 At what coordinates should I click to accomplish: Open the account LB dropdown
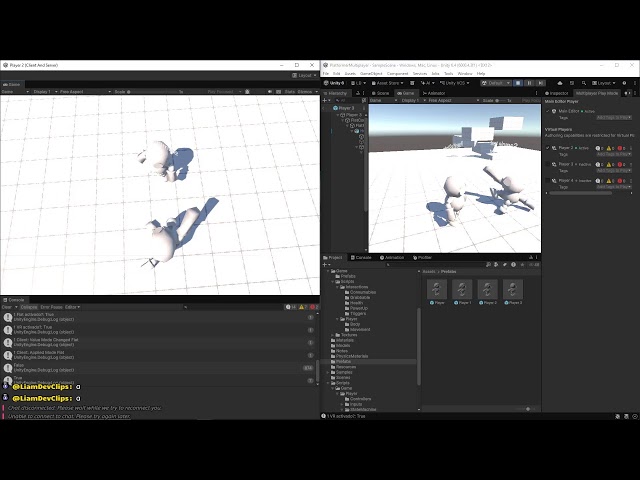click(x=358, y=83)
